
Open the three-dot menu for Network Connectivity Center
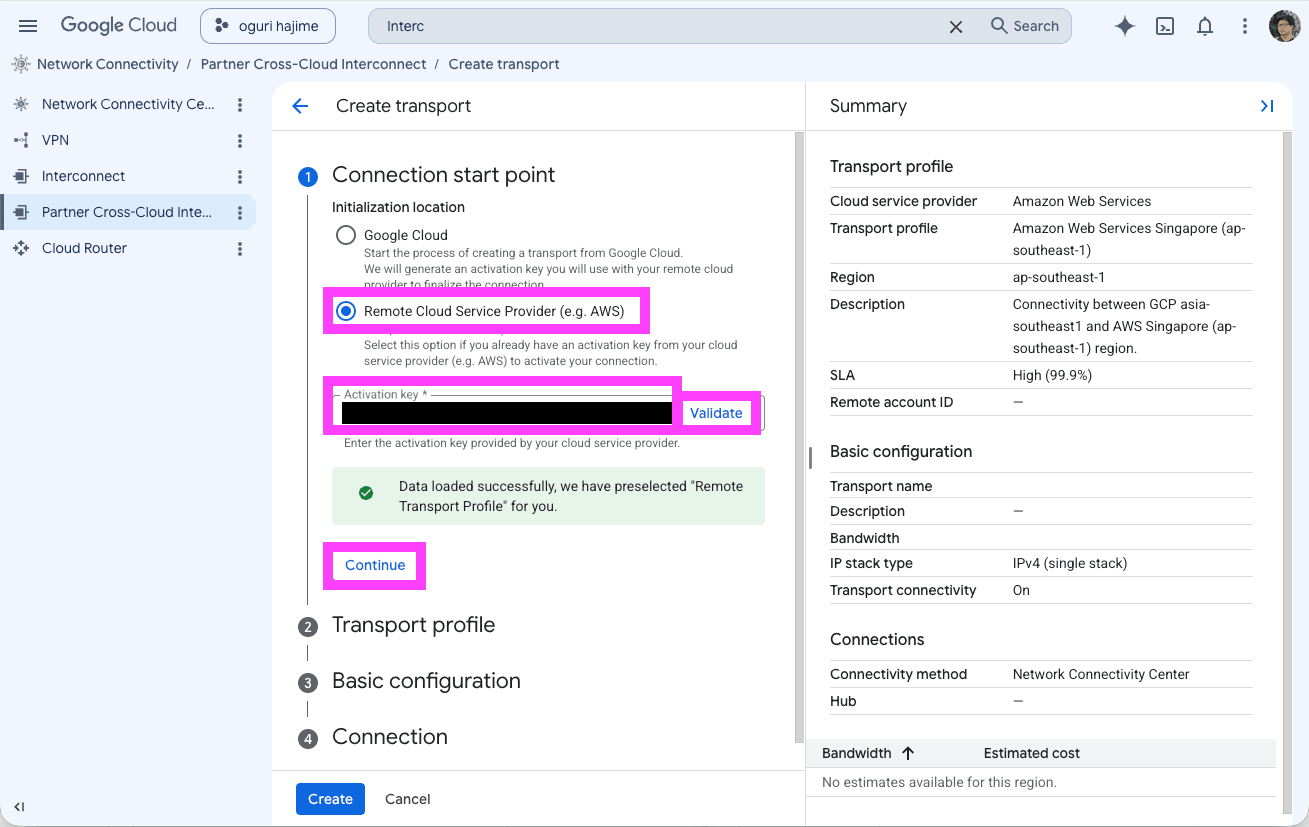(x=240, y=104)
